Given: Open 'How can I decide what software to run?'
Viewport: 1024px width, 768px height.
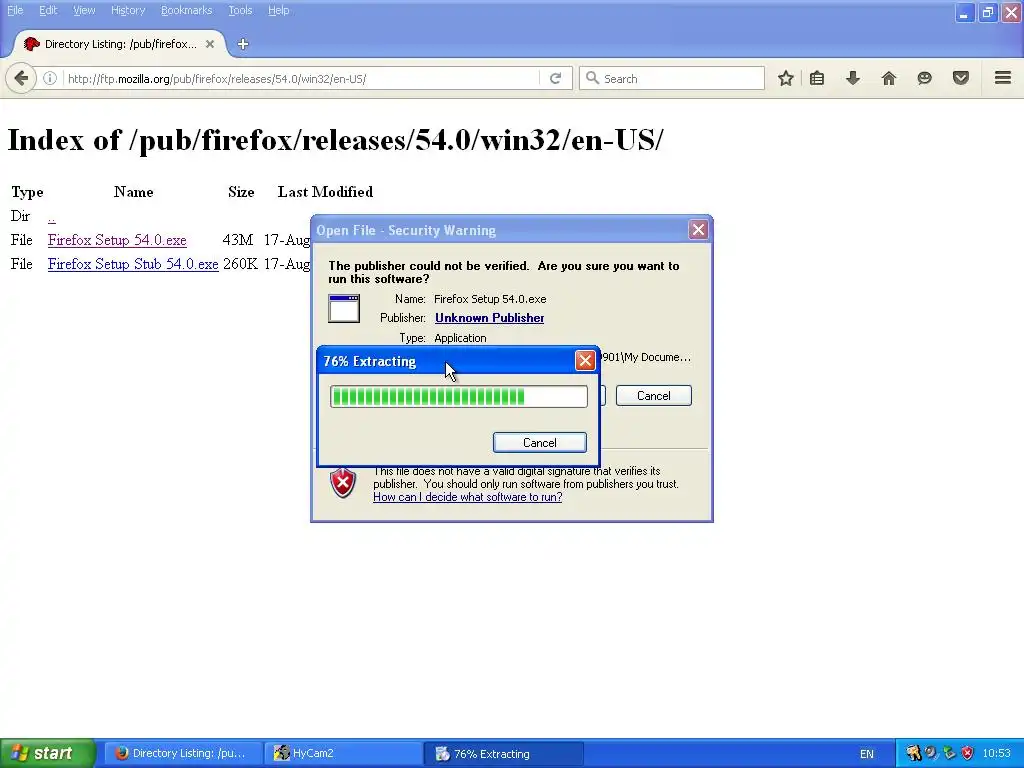Looking at the screenshot, I should tap(468, 497).
